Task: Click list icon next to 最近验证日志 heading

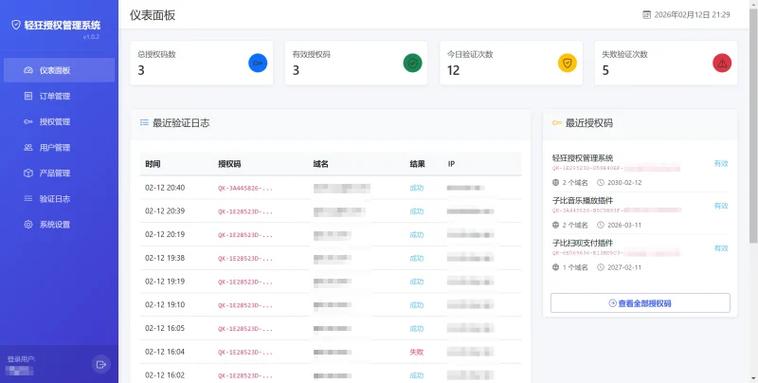Action: coord(144,122)
